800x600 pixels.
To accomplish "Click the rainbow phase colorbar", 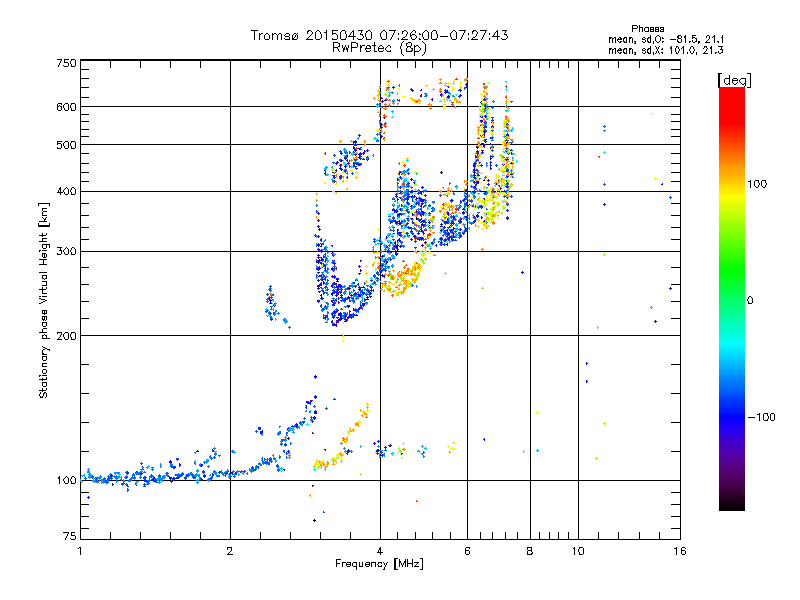I will click(x=732, y=298).
